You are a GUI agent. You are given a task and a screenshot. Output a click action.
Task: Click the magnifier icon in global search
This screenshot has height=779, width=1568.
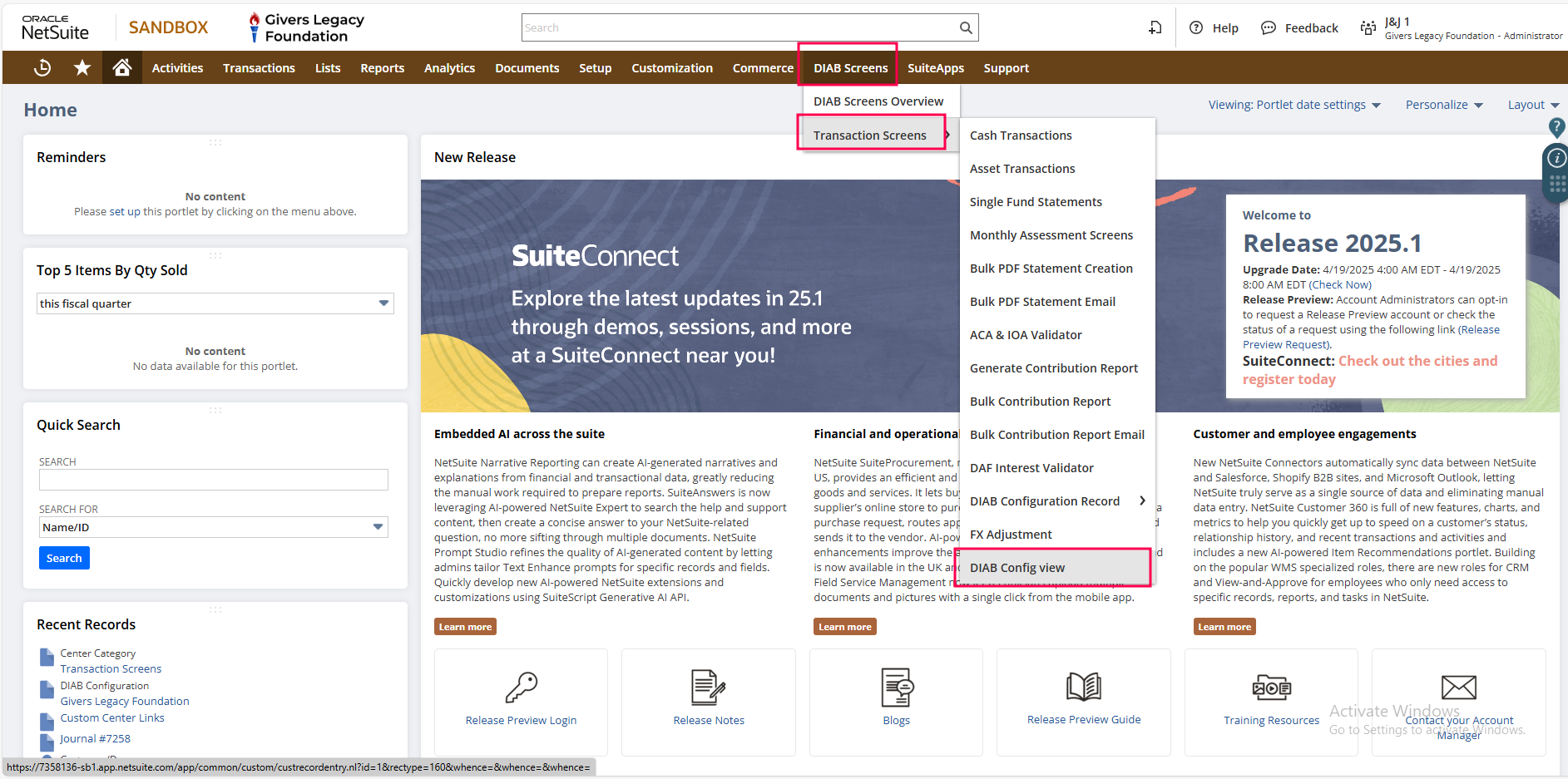pos(966,27)
